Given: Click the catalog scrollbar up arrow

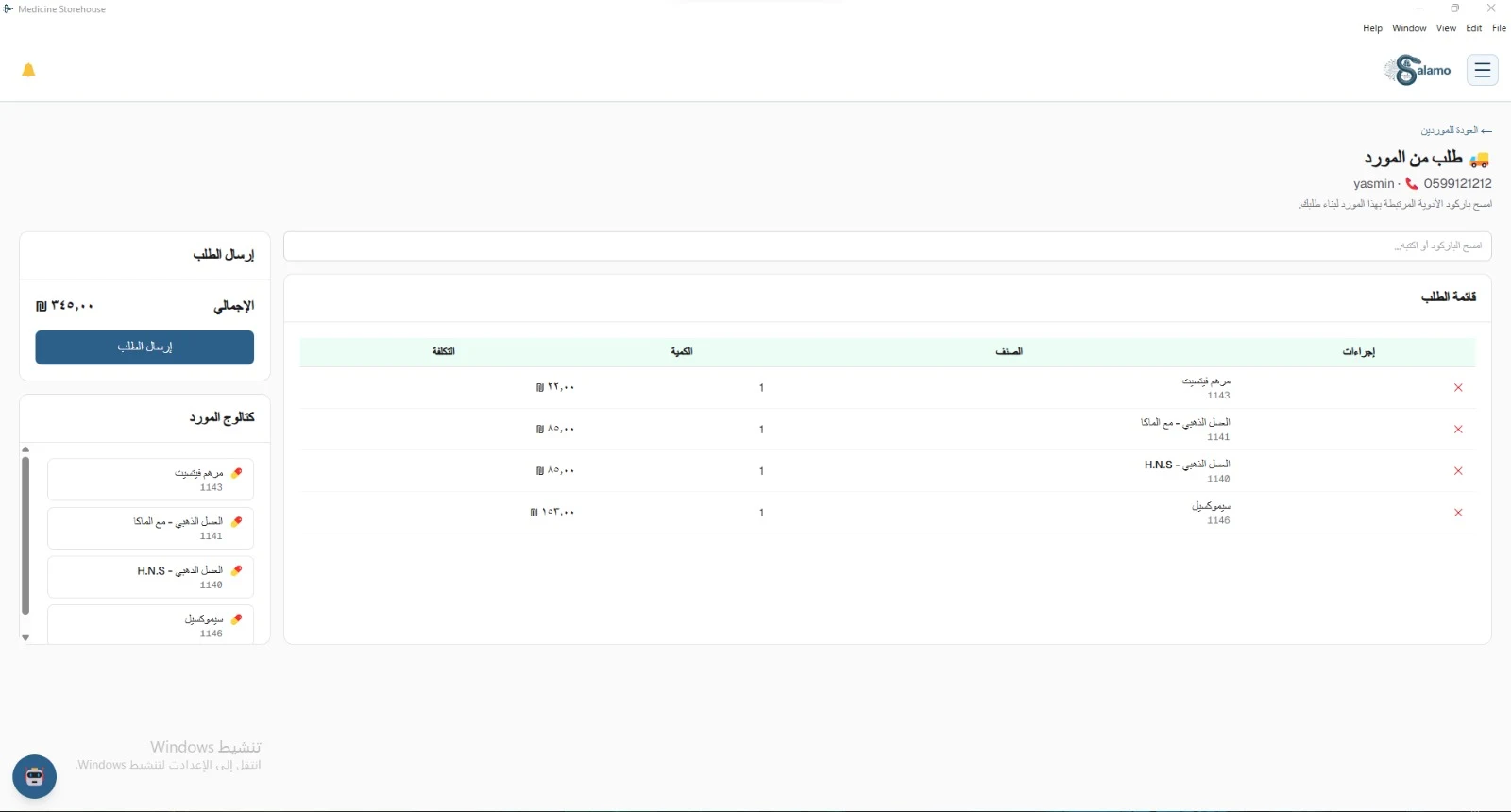Looking at the screenshot, I should [x=25, y=449].
